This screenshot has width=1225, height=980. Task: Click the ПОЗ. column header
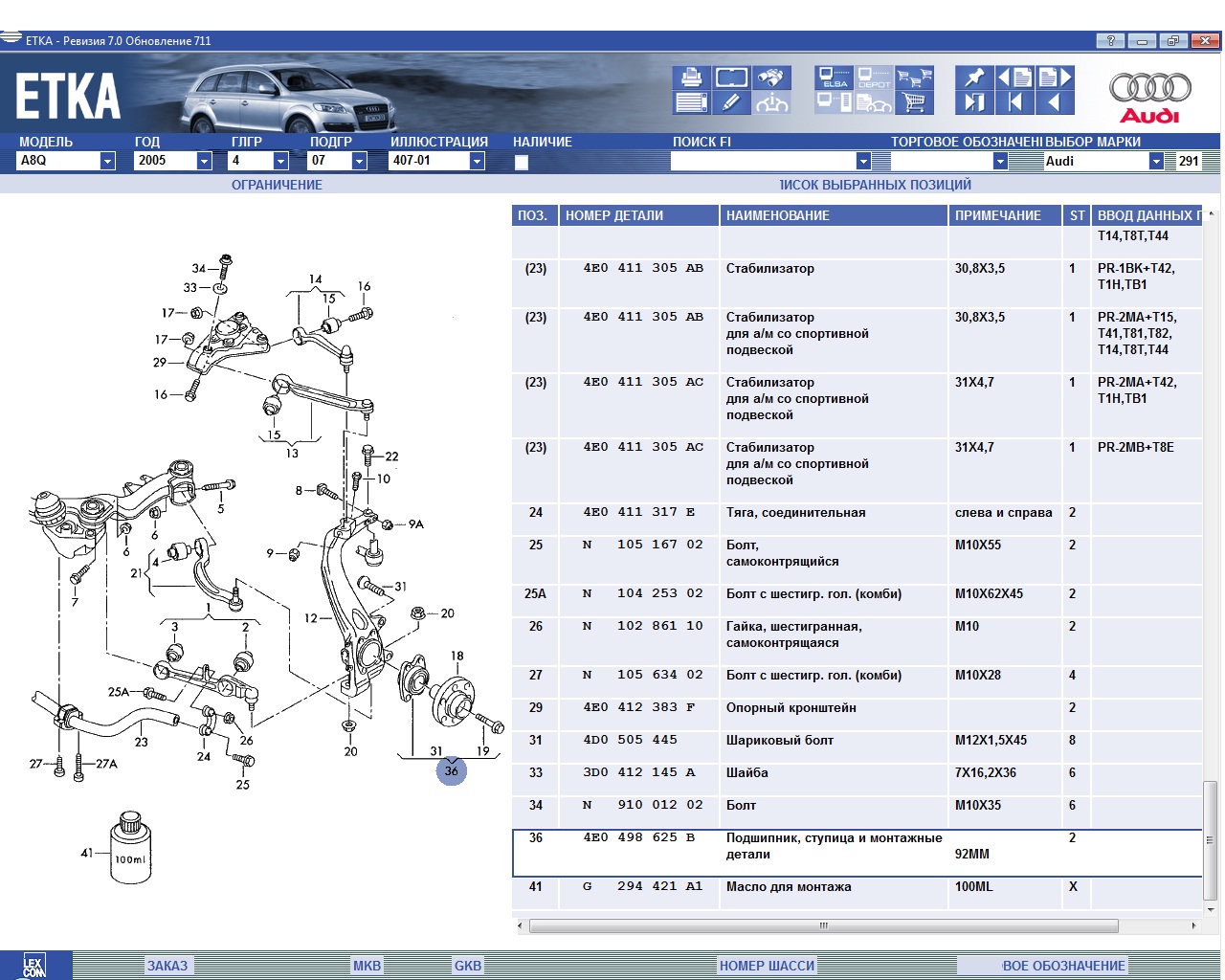[x=535, y=215]
